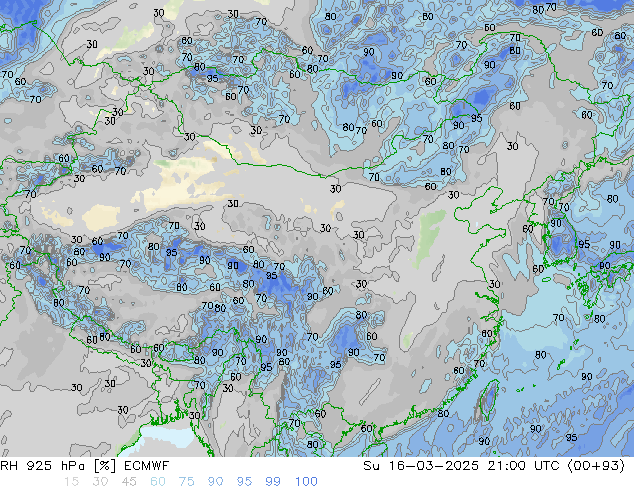Click the light blue legend value 60
The image size is (634, 490).
[x=158, y=482]
